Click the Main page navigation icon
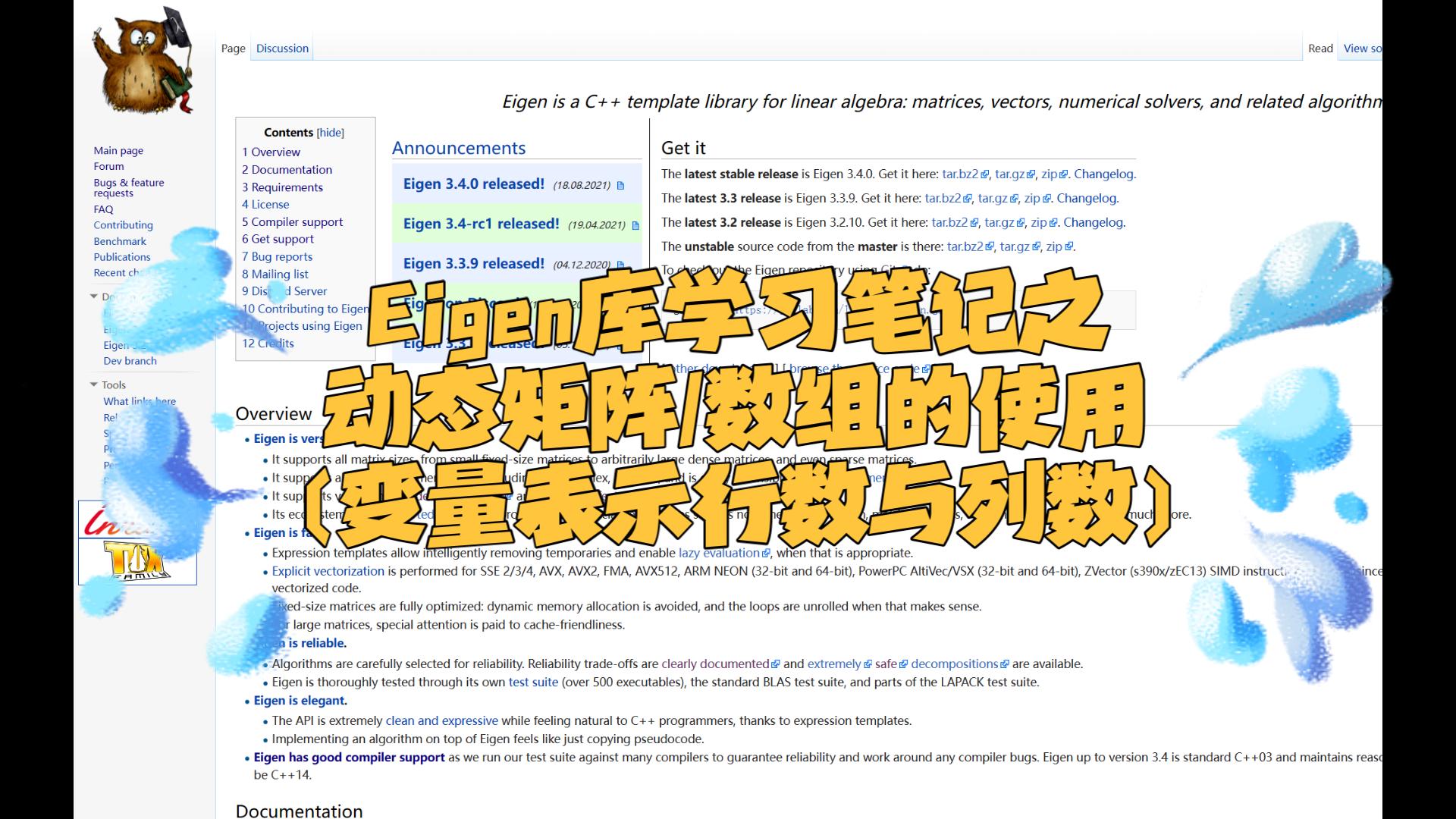The image size is (1456, 819). coord(118,150)
